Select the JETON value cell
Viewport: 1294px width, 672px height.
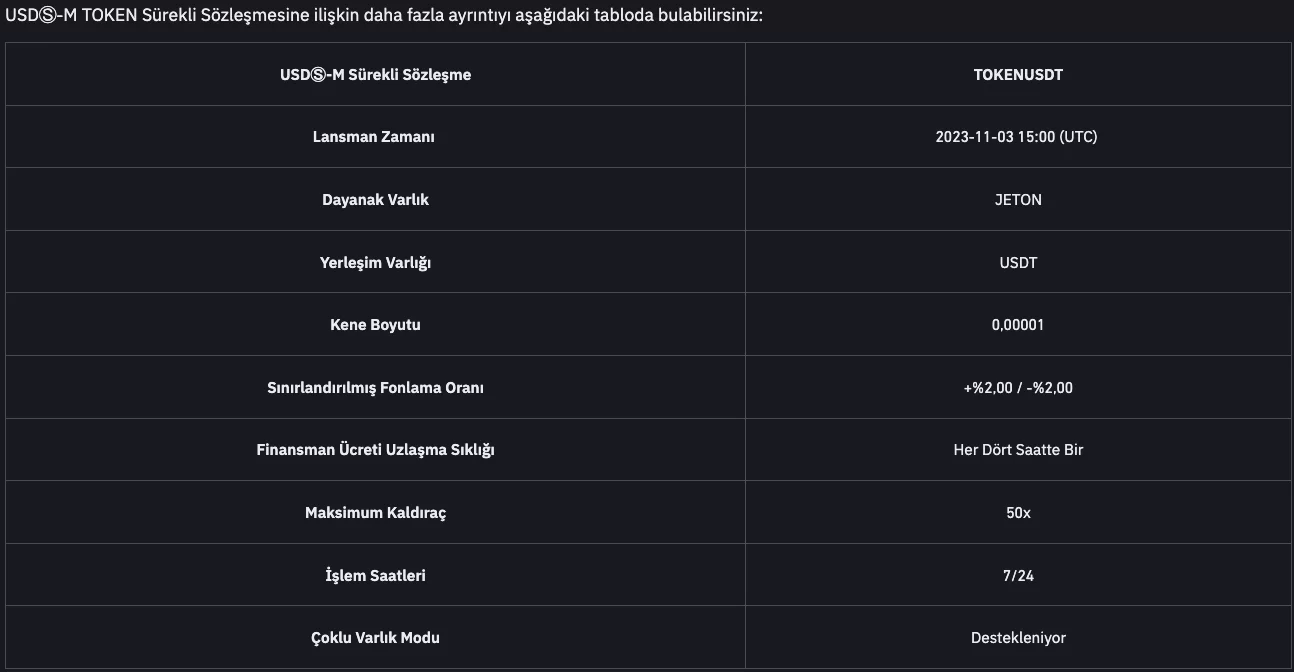point(1018,200)
